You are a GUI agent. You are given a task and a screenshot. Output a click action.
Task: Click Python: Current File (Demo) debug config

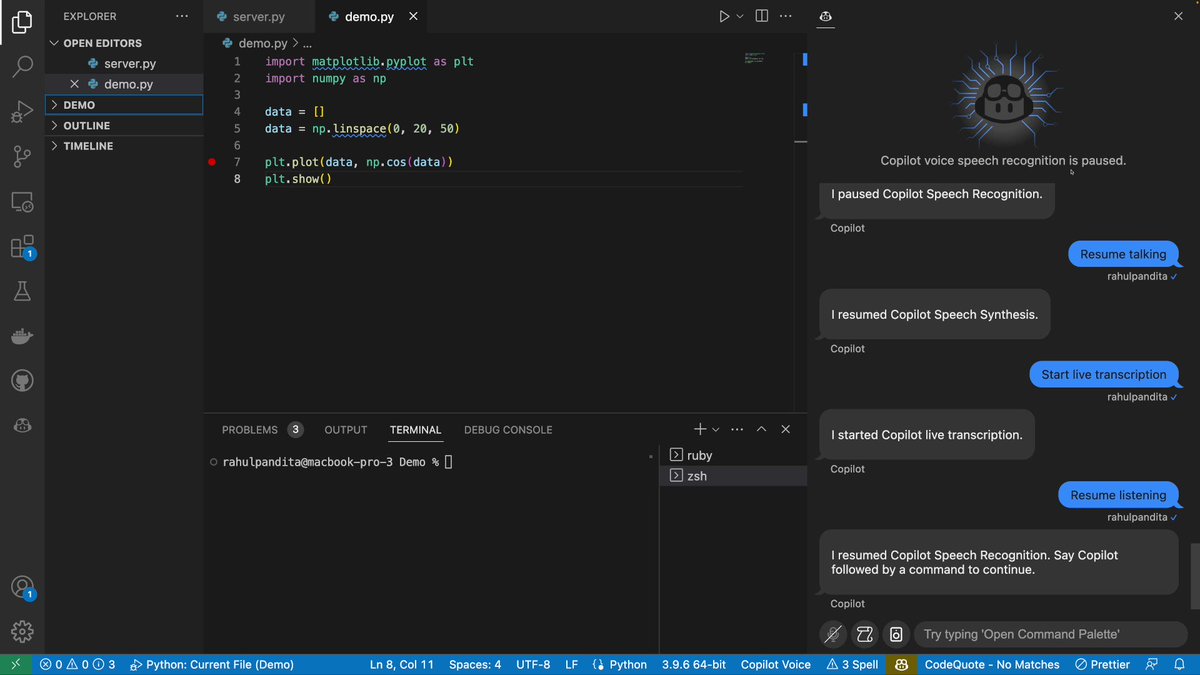(212, 665)
